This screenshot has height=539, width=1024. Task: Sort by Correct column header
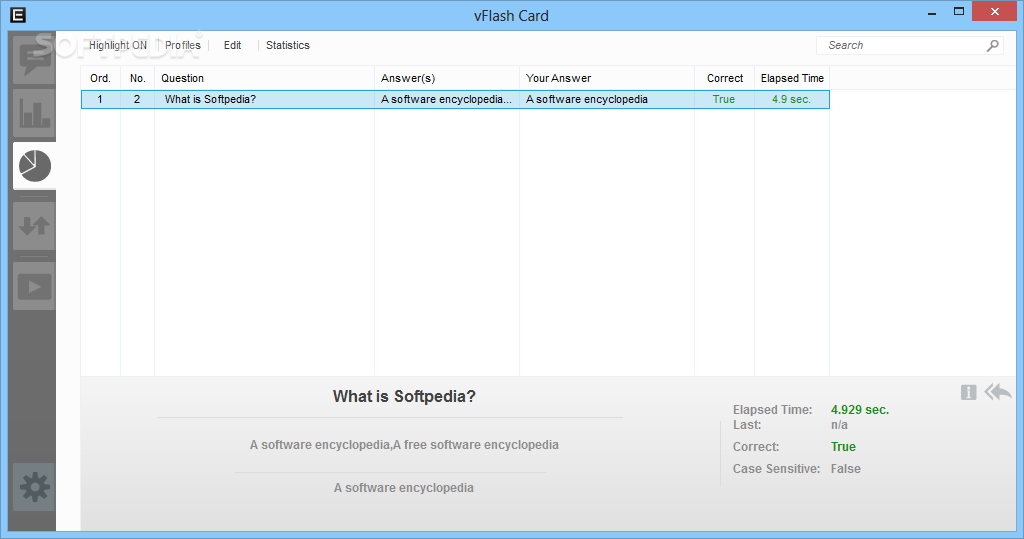(x=724, y=78)
